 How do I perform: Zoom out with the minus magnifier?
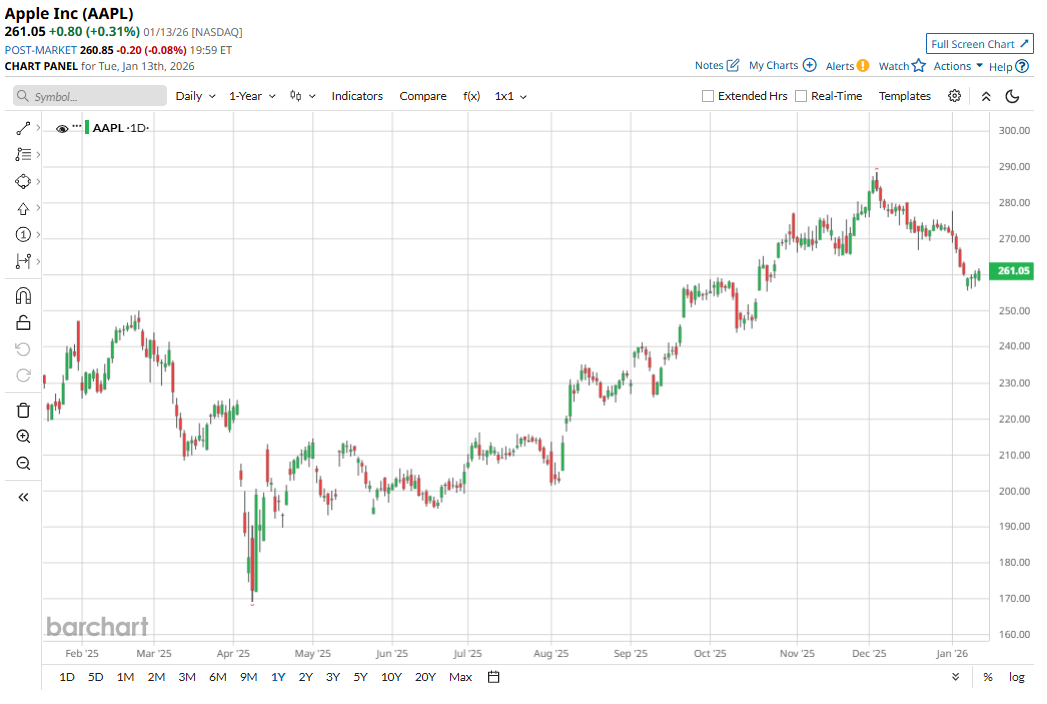(24, 463)
